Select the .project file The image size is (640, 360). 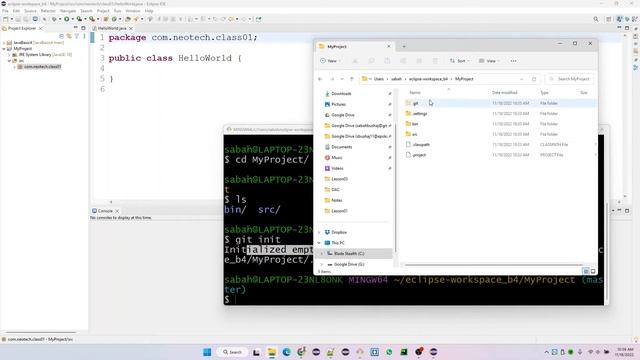(419, 155)
